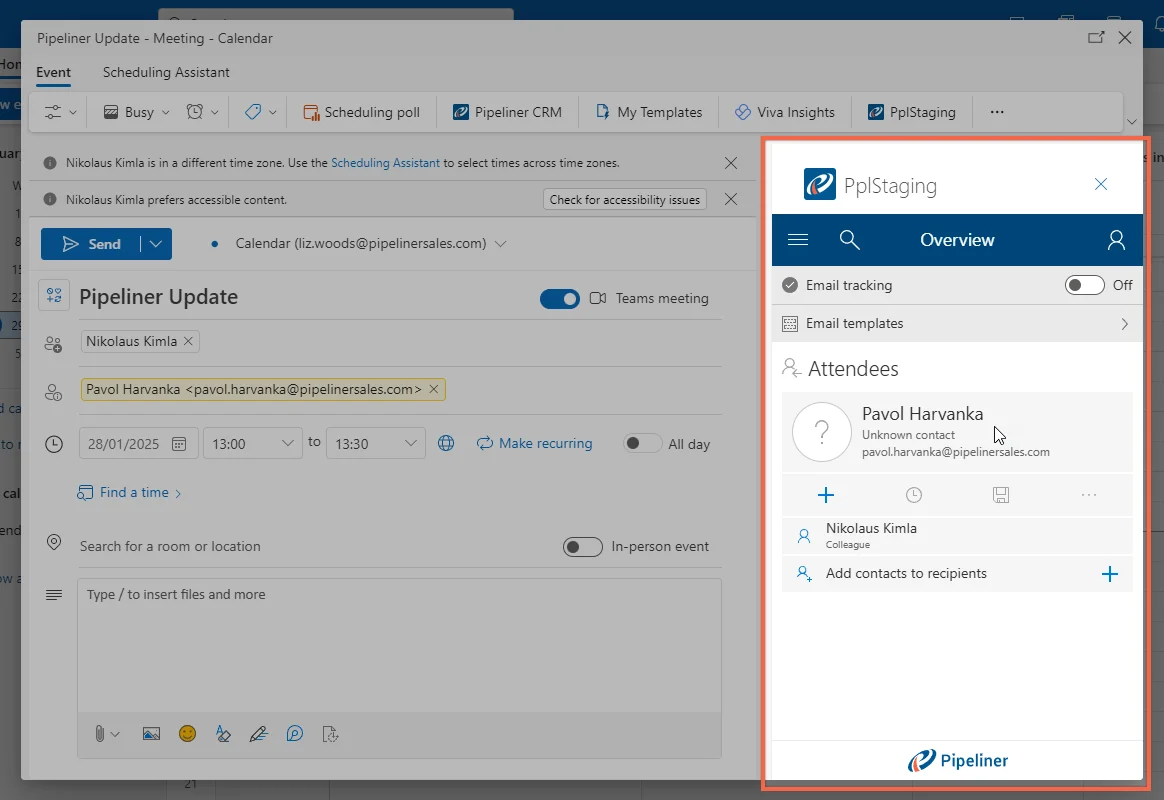Click the clock history icon under Pavol Harvanka
This screenshot has height=800, width=1164.
pos(914,495)
